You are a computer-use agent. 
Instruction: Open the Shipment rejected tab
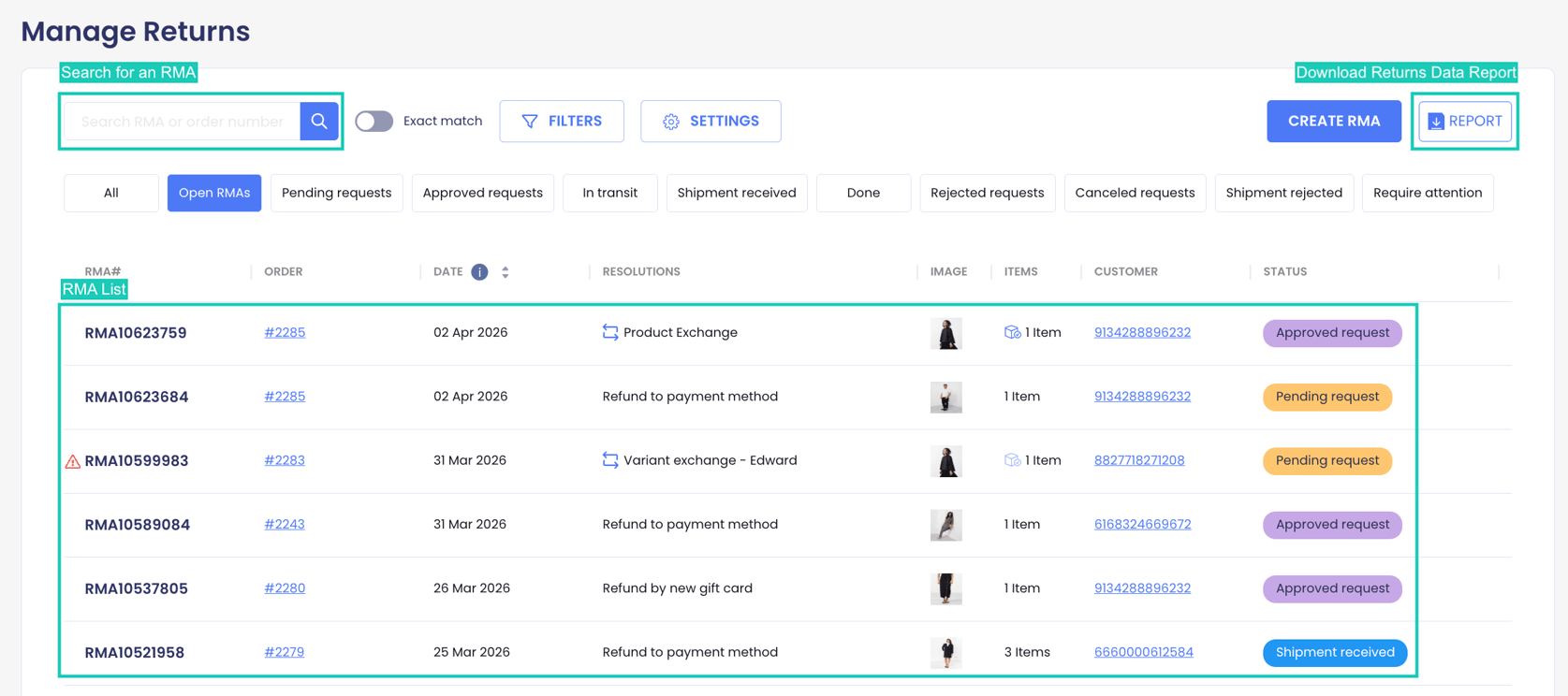click(1284, 193)
